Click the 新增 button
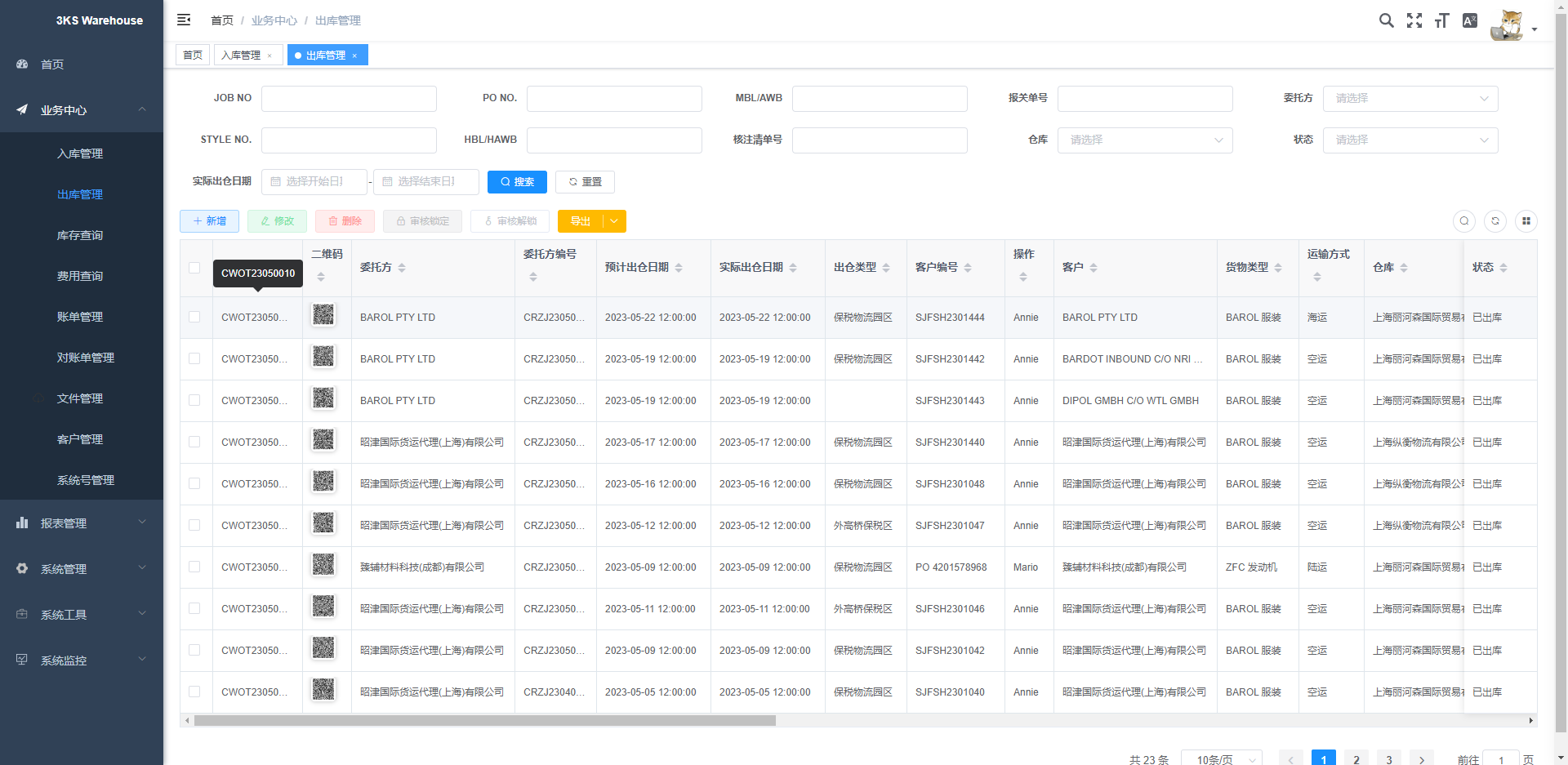The width and height of the screenshot is (1568, 765). 209,221
